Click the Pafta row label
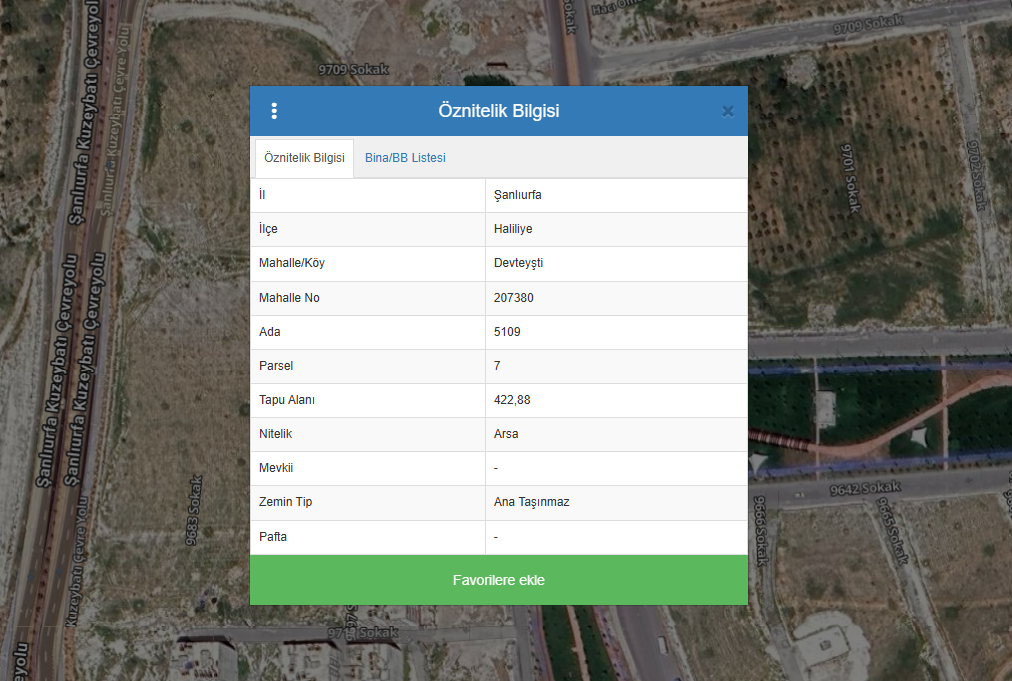This screenshot has width=1012, height=681. (273, 537)
